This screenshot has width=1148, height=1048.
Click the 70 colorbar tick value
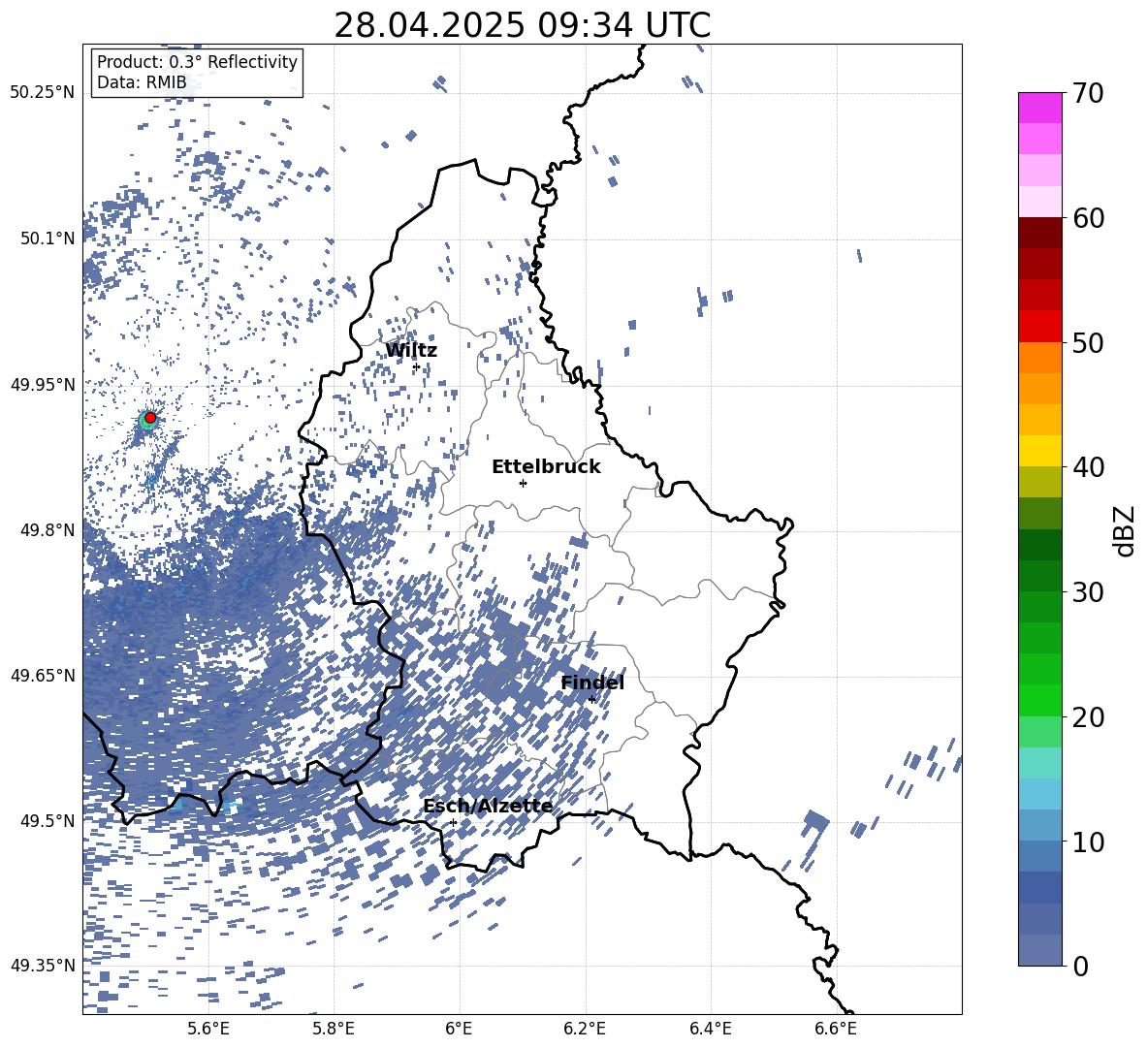(x=1088, y=94)
